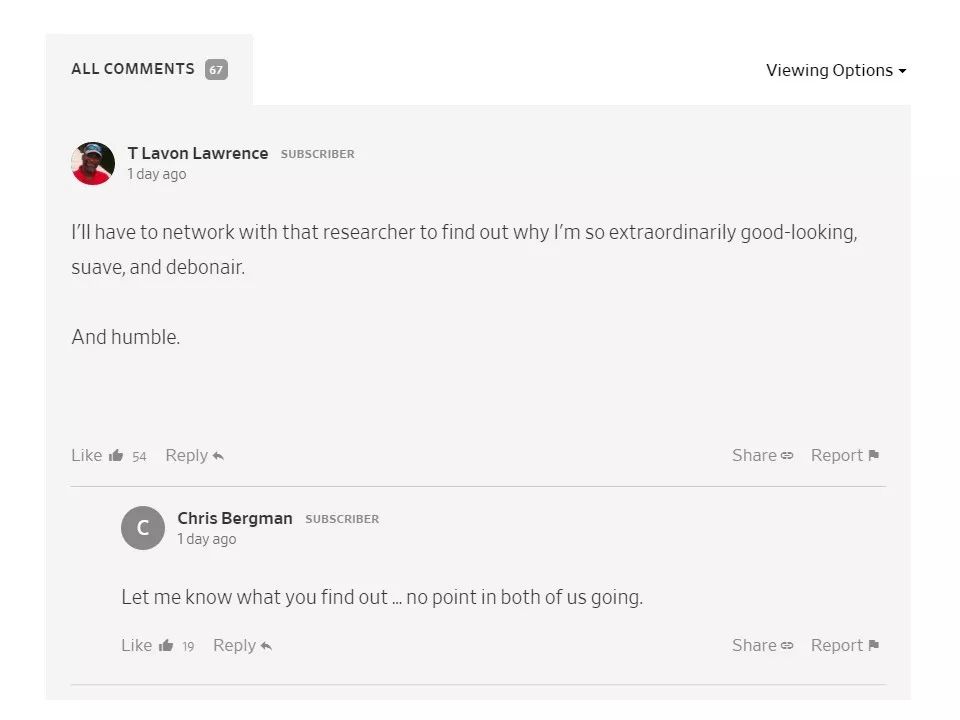Click Report text on Chris Bergman's comment
The height and width of the screenshot is (720, 960).
pyautogui.click(x=836, y=646)
